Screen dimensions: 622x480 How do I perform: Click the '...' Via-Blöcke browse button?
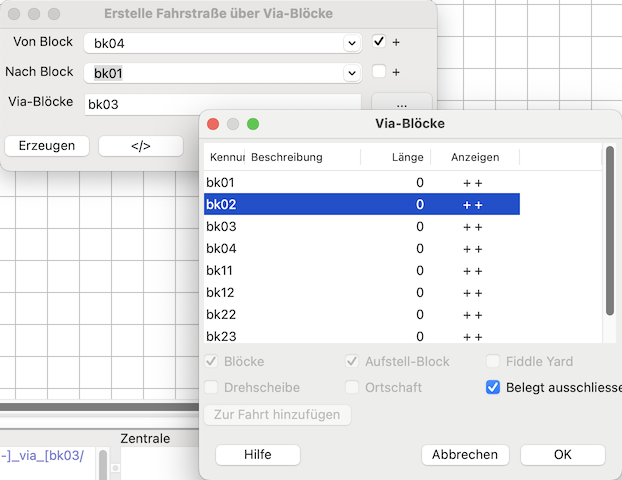point(401,103)
